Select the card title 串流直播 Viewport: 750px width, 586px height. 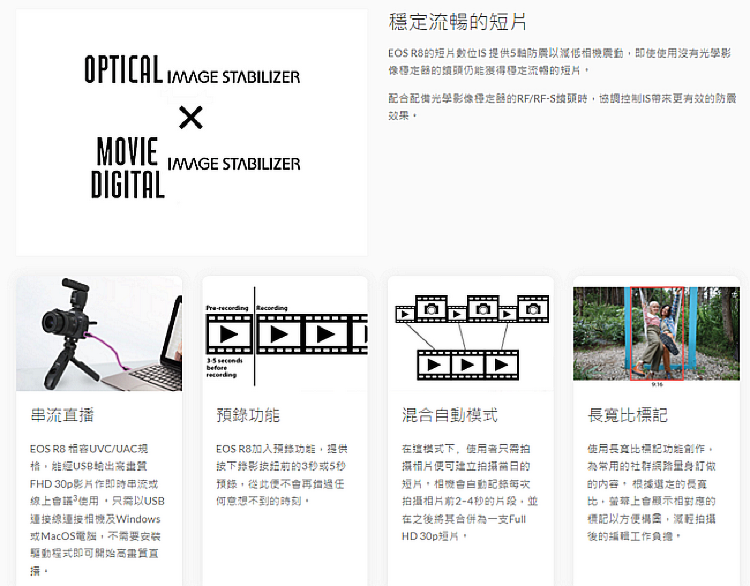pyautogui.click(x=62, y=415)
